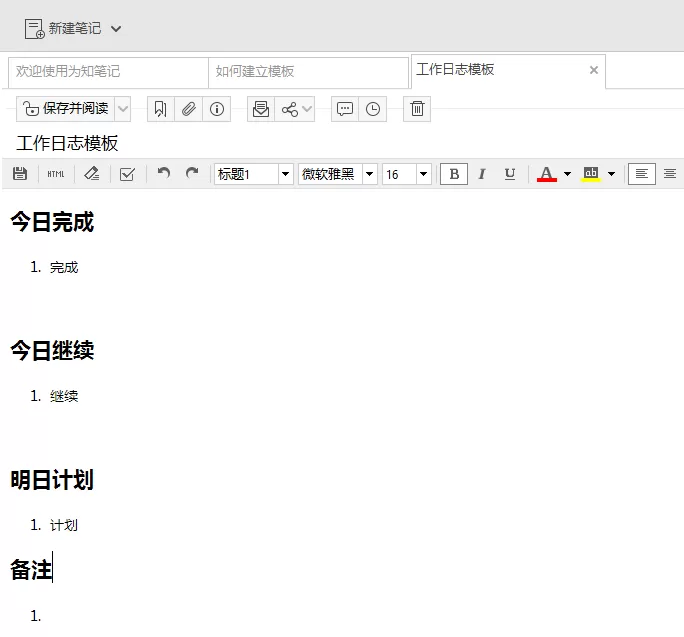This screenshot has width=684, height=637.
Task: Click the 标题1 paragraph style box
Action: pos(246,174)
